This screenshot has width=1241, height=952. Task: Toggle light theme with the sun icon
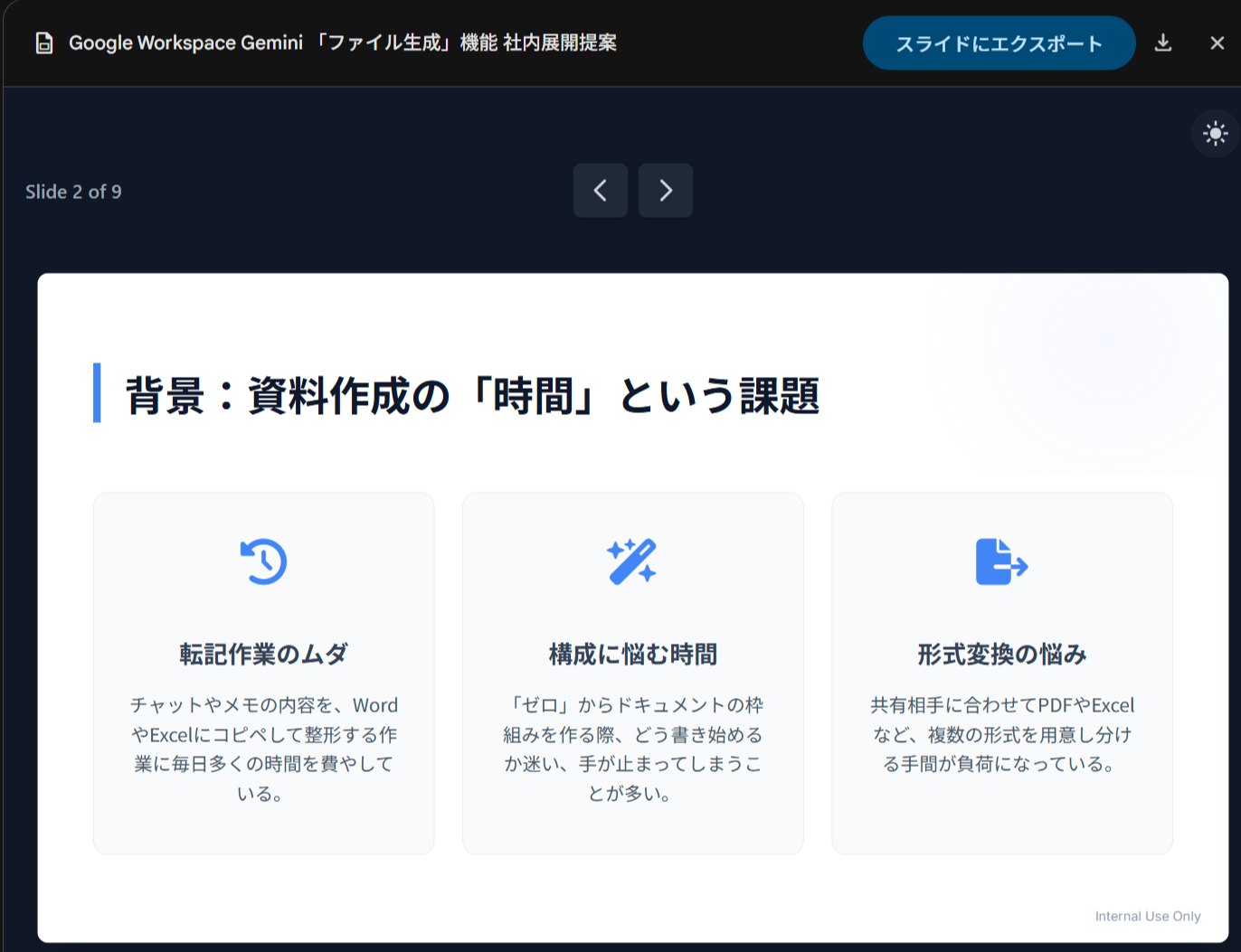click(1215, 134)
